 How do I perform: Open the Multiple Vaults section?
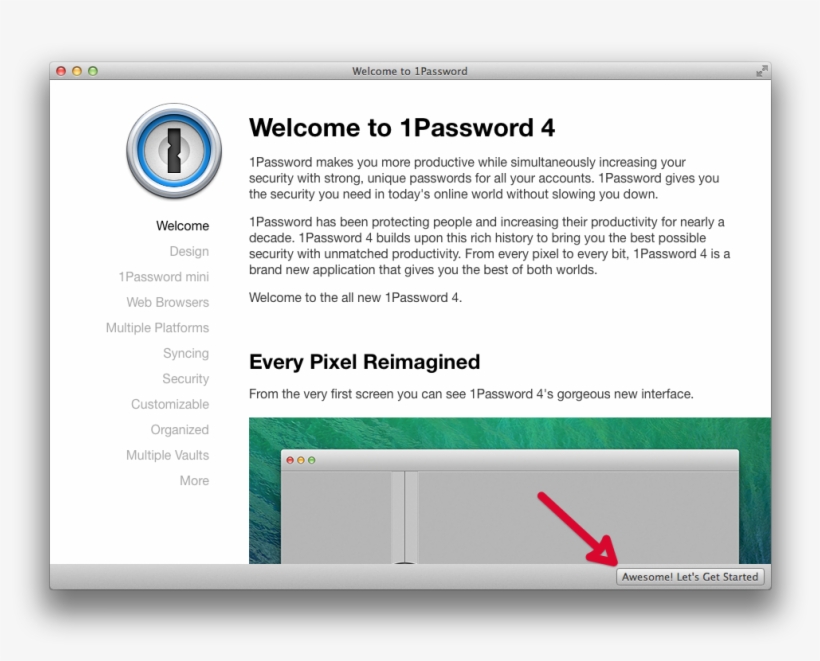coord(167,455)
